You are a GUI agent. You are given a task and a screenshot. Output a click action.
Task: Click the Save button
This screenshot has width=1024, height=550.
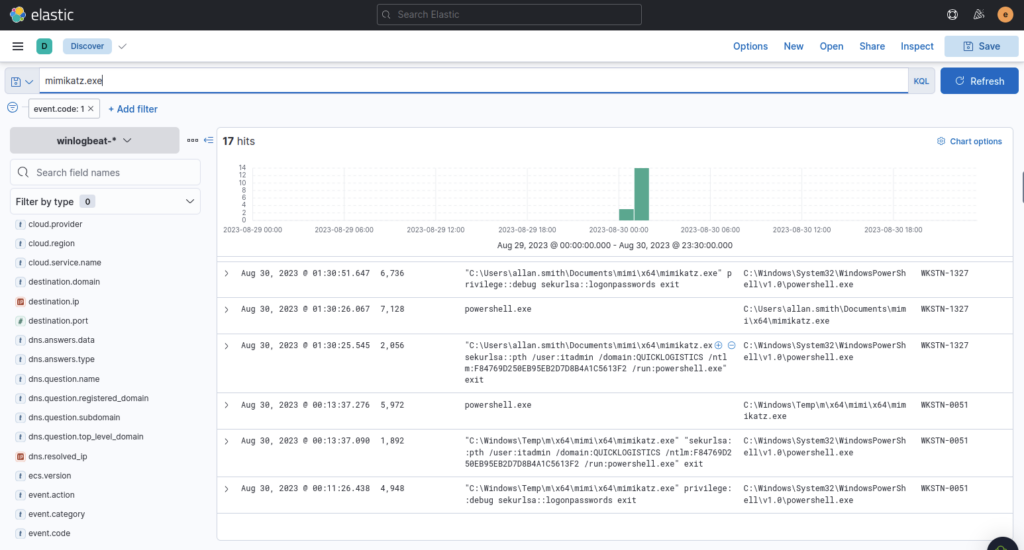[981, 46]
